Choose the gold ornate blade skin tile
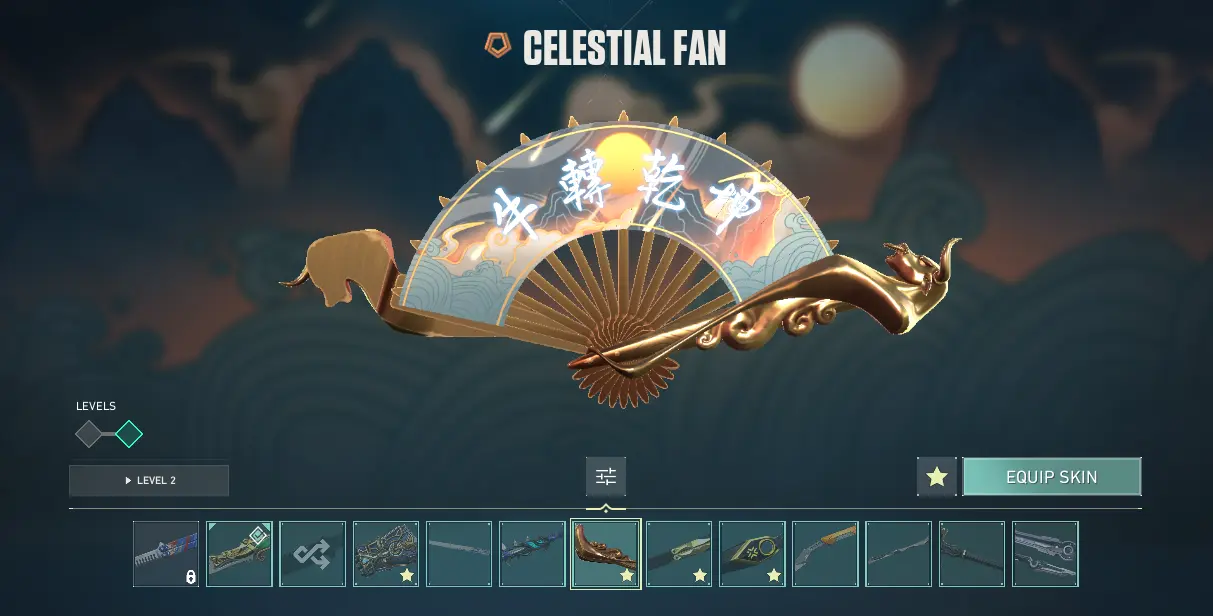The height and width of the screenshot is (616, 1213). [x=239, y=554]
